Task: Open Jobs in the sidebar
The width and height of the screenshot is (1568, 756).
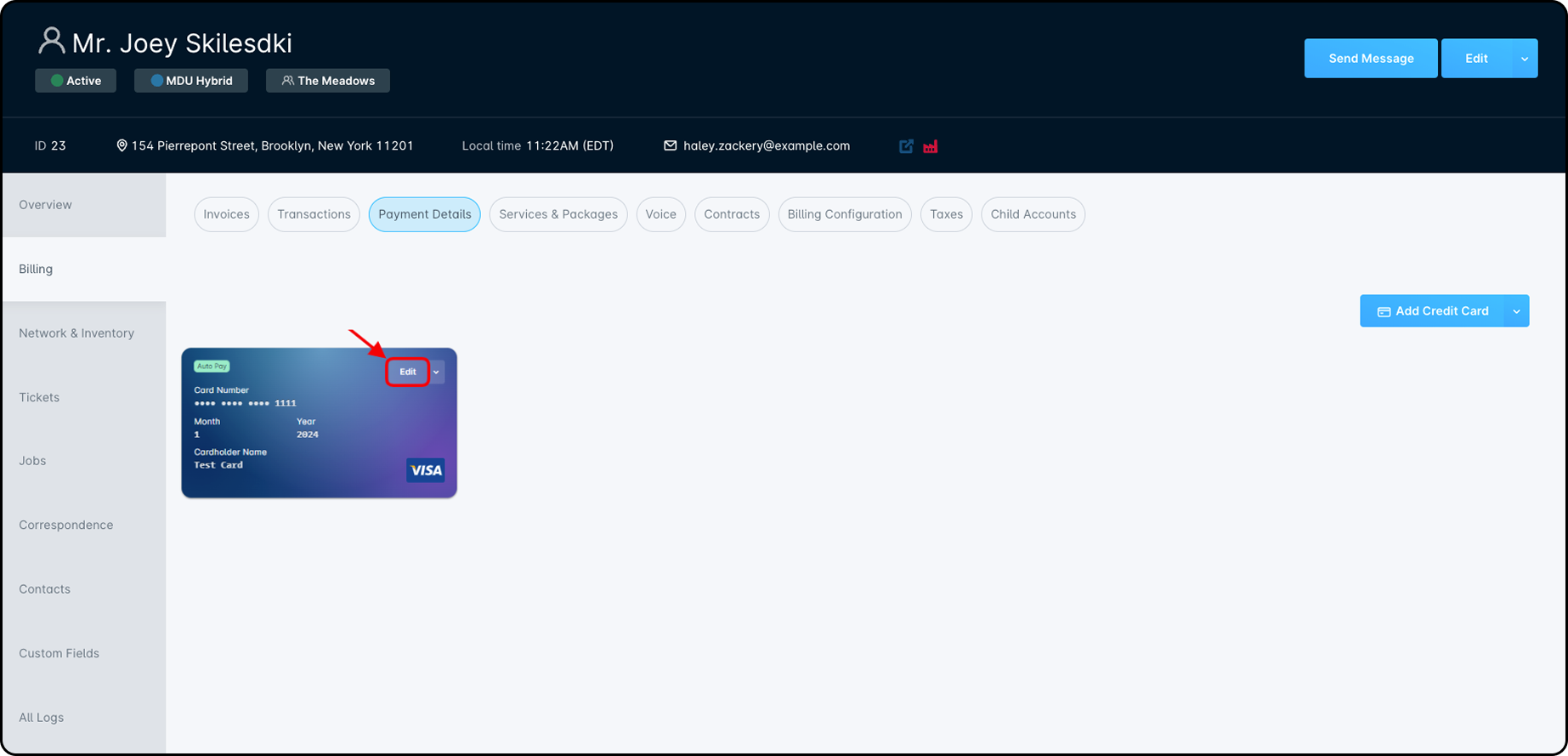Action: (x=84, y=461)
